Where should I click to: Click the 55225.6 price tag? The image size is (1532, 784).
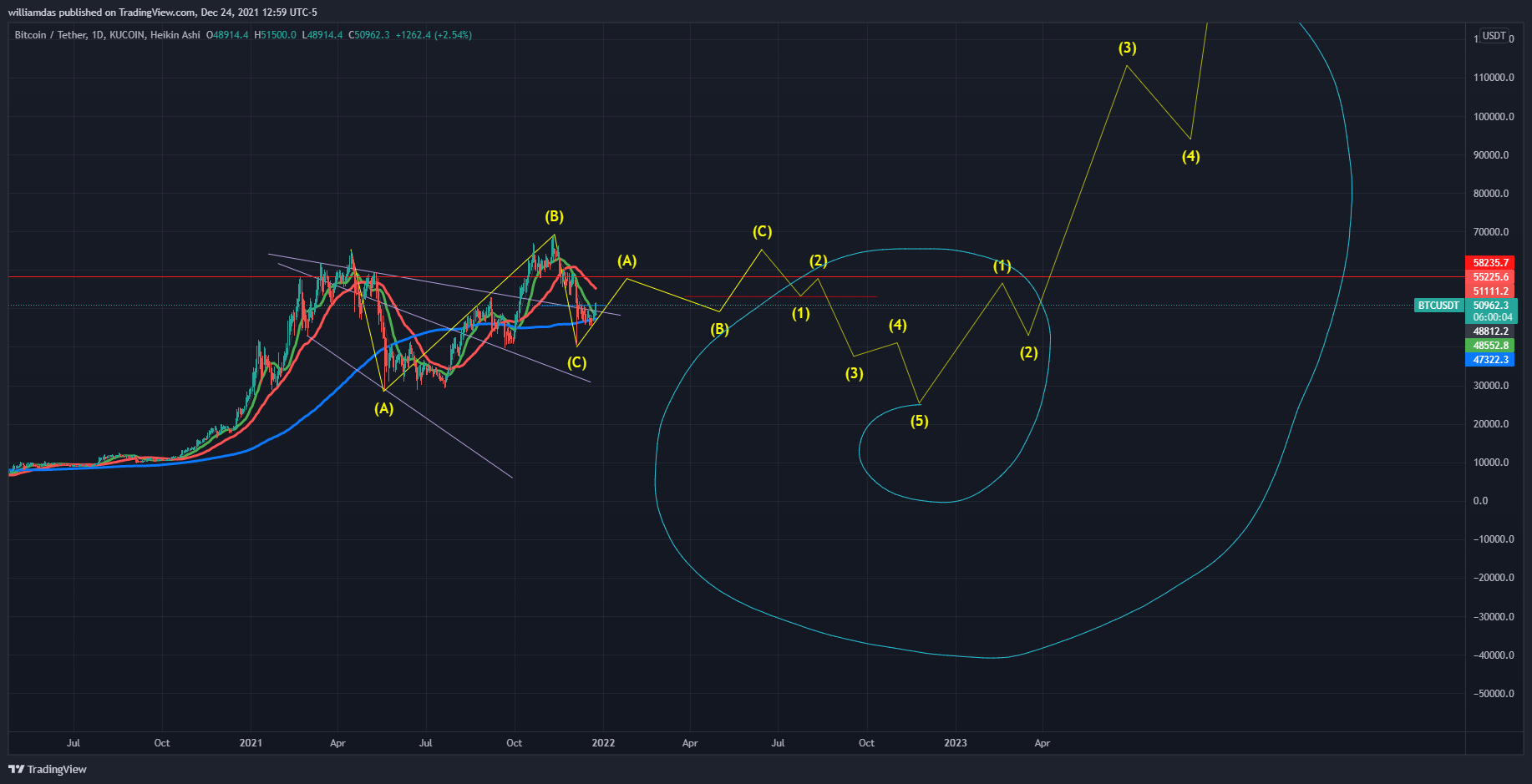tap(1490, 277)
